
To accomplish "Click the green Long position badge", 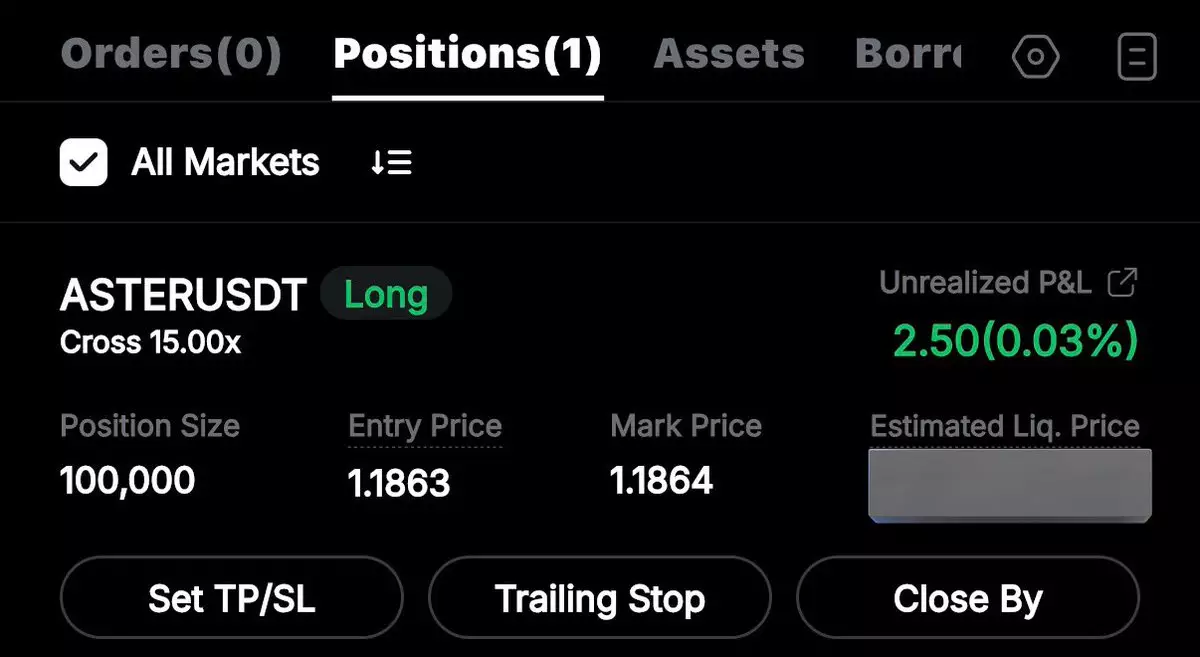I will coord(386,295).
